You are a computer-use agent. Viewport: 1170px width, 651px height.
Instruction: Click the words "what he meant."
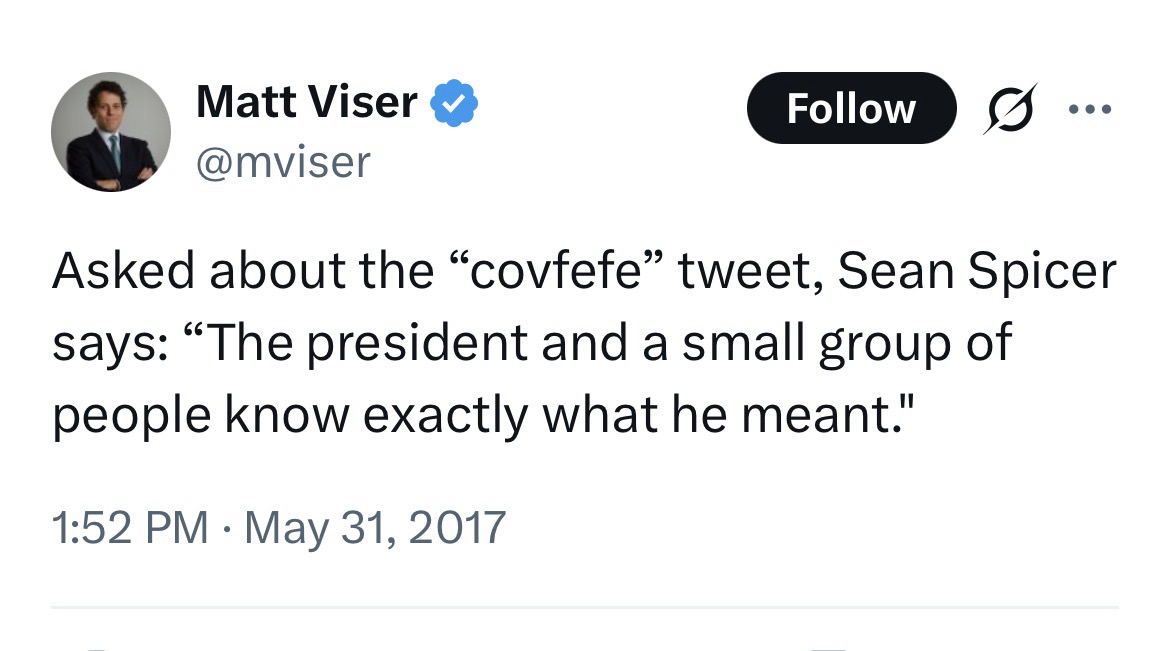click(x=727, y=412)
